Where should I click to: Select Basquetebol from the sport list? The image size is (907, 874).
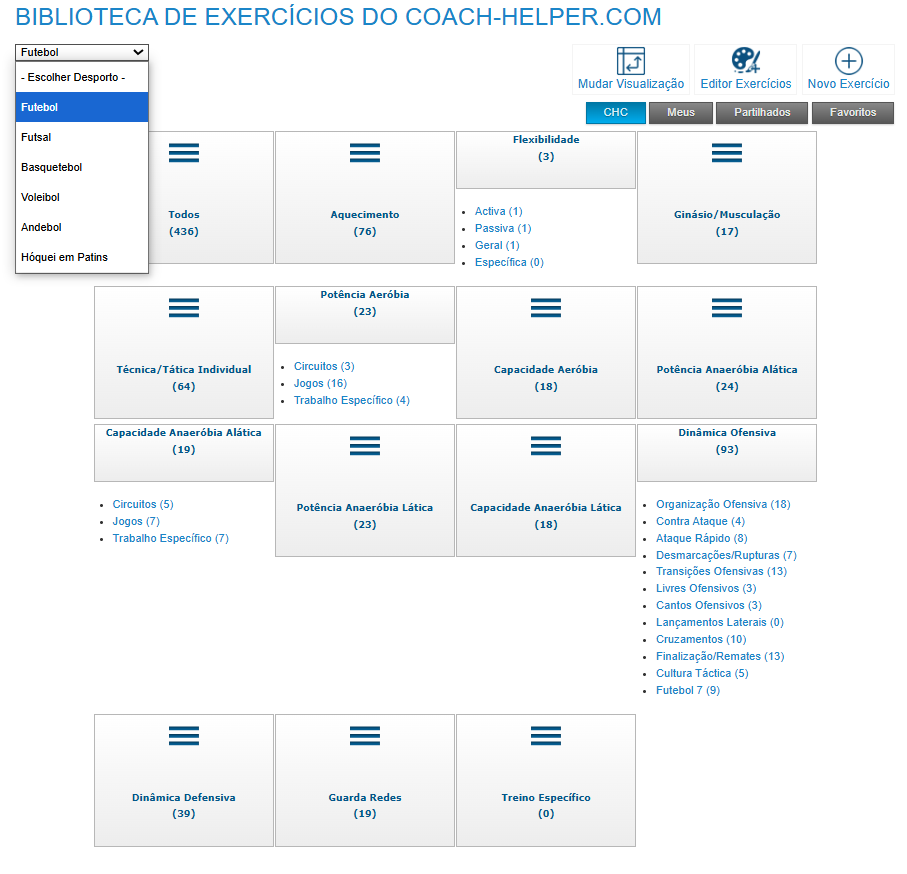click(x=82, y=167)
